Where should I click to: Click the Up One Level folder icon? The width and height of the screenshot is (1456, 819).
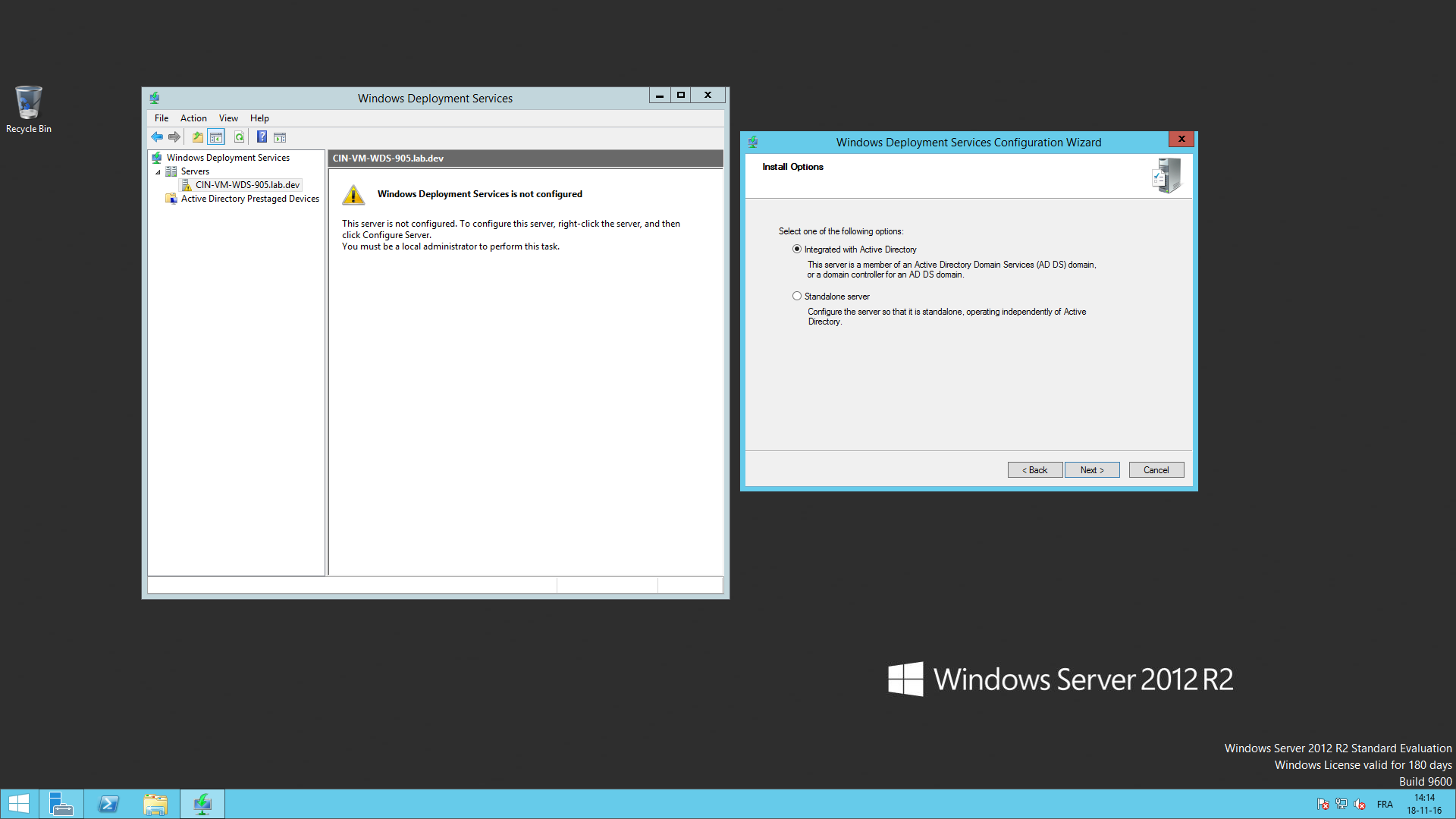coord(197,137)
